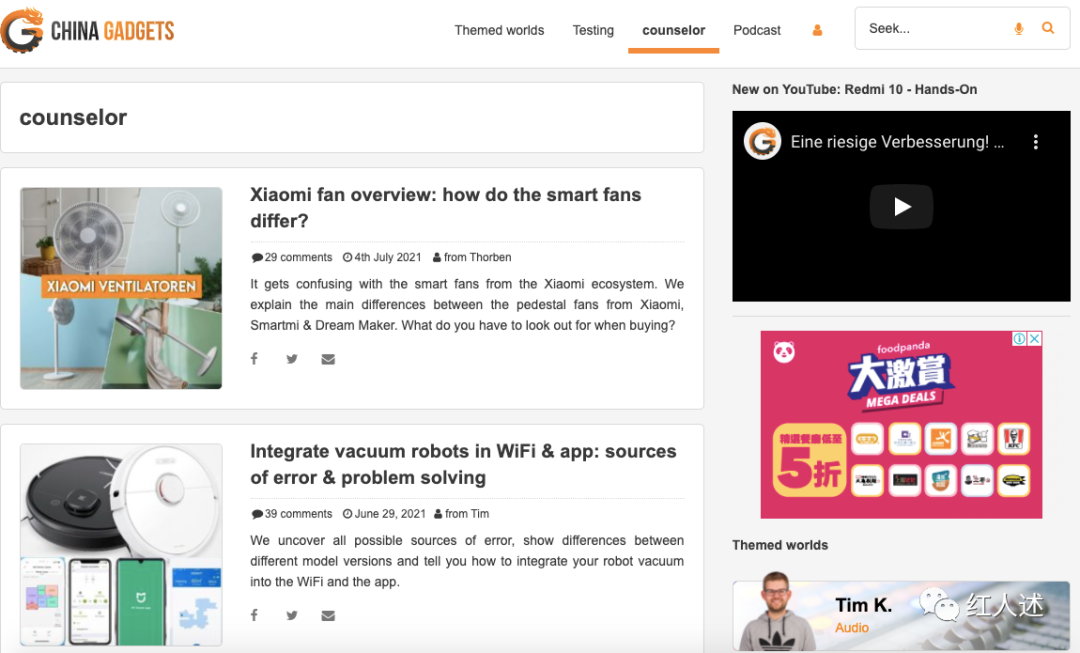Open YouTube video options menu
Screen dimensions: 1080x653
(x=1035, y=142)
